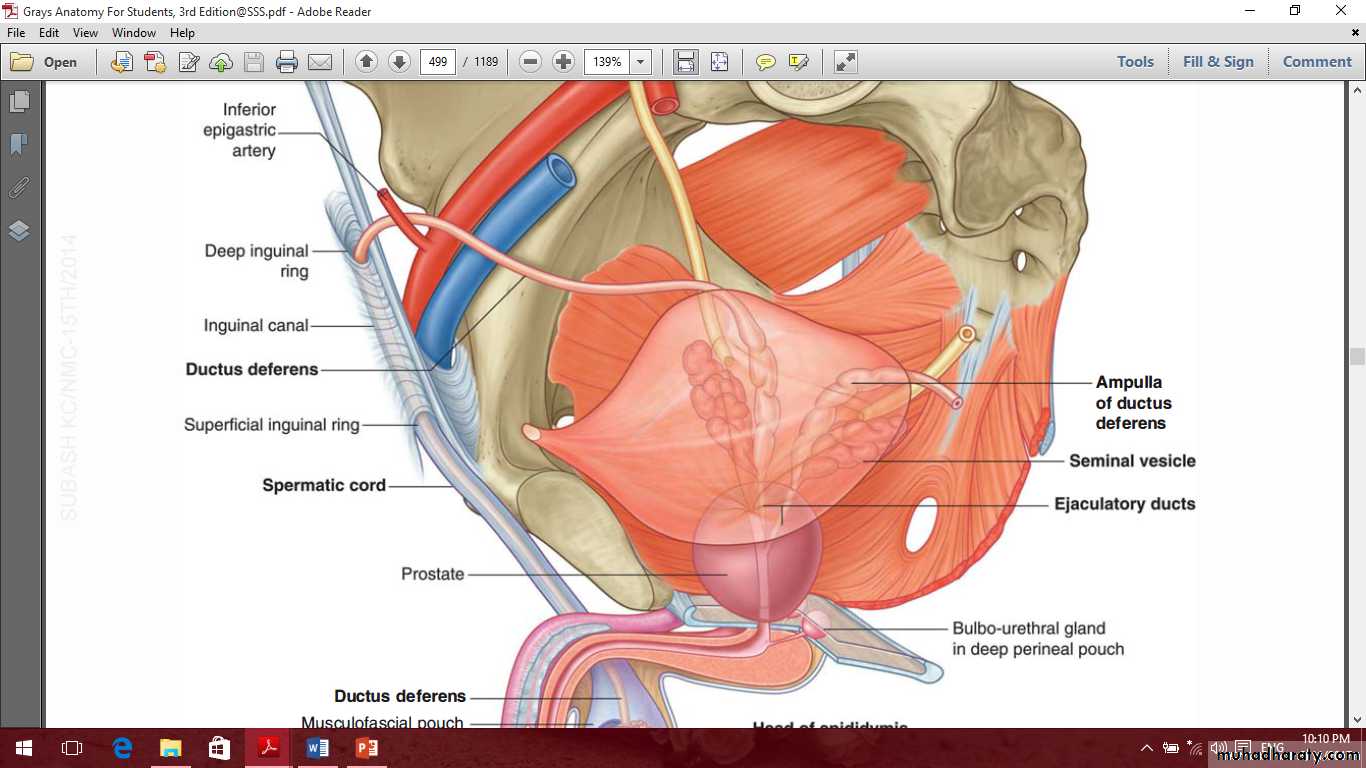Click the Send email envelope icon

click(320, 62)
